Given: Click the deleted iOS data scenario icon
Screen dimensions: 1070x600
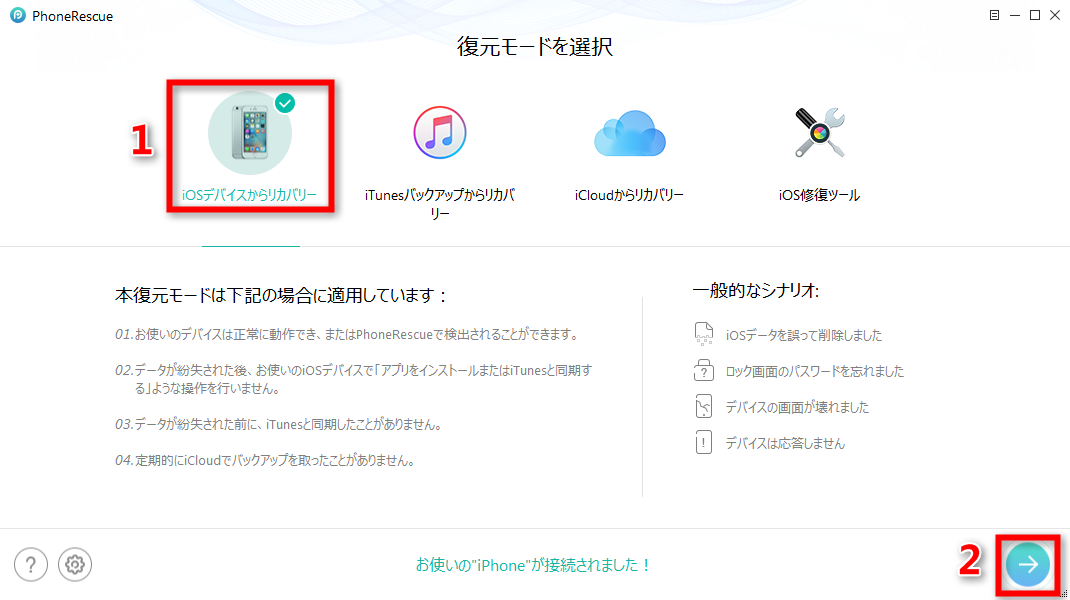Looking at the screenshot, I should click(704, 334).
